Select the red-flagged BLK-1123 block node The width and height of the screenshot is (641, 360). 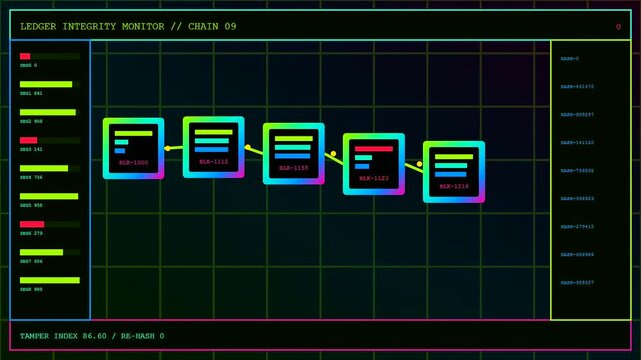374,164
